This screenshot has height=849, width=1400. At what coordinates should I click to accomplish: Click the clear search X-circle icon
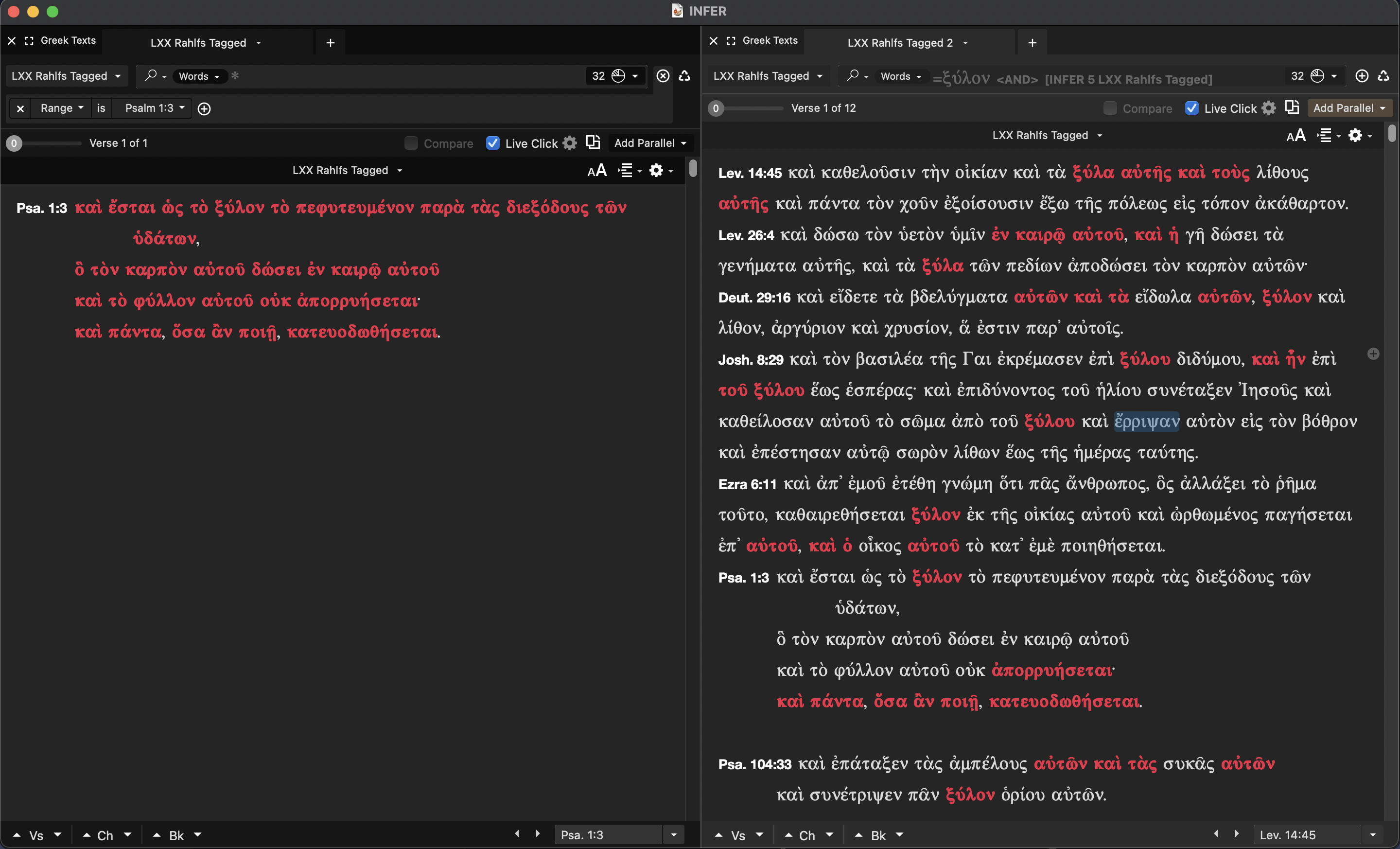coord(663,75)
